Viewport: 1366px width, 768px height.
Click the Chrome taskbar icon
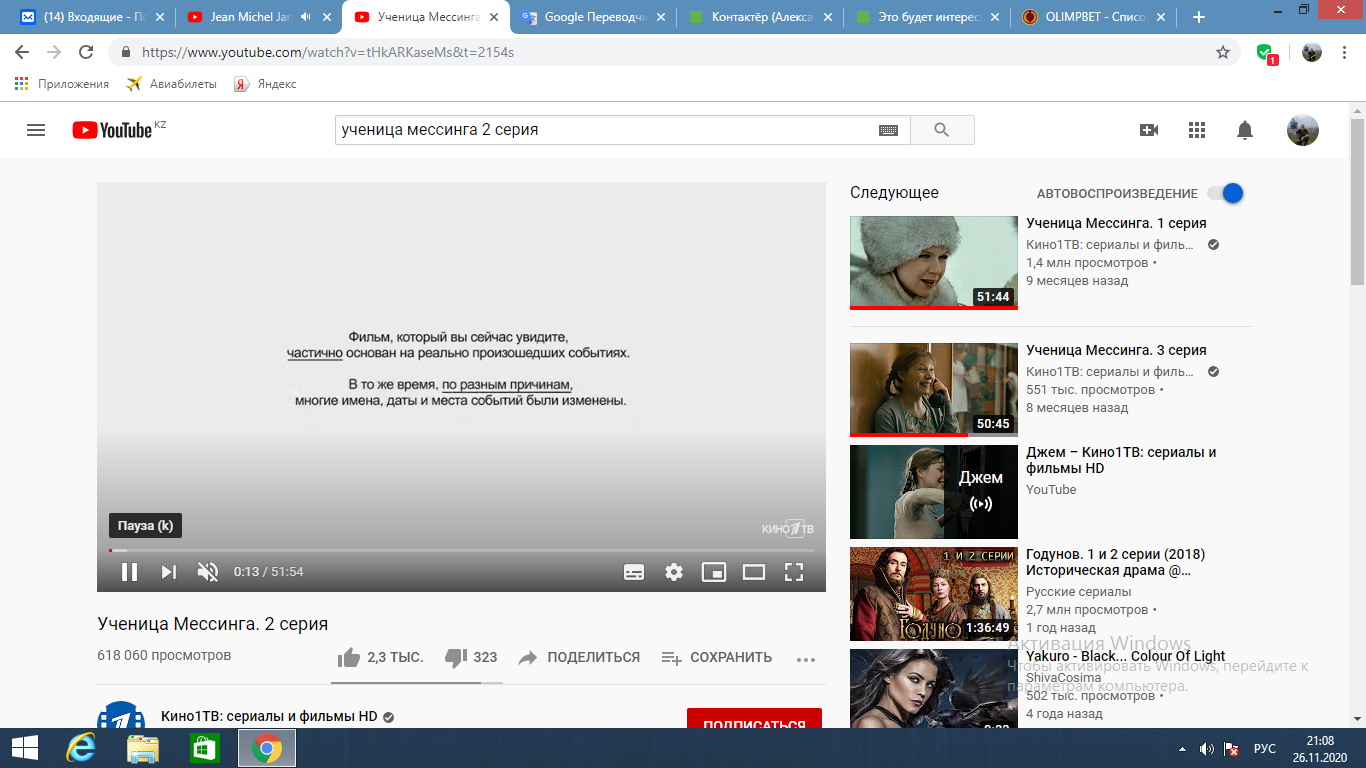tap(267, 748)
